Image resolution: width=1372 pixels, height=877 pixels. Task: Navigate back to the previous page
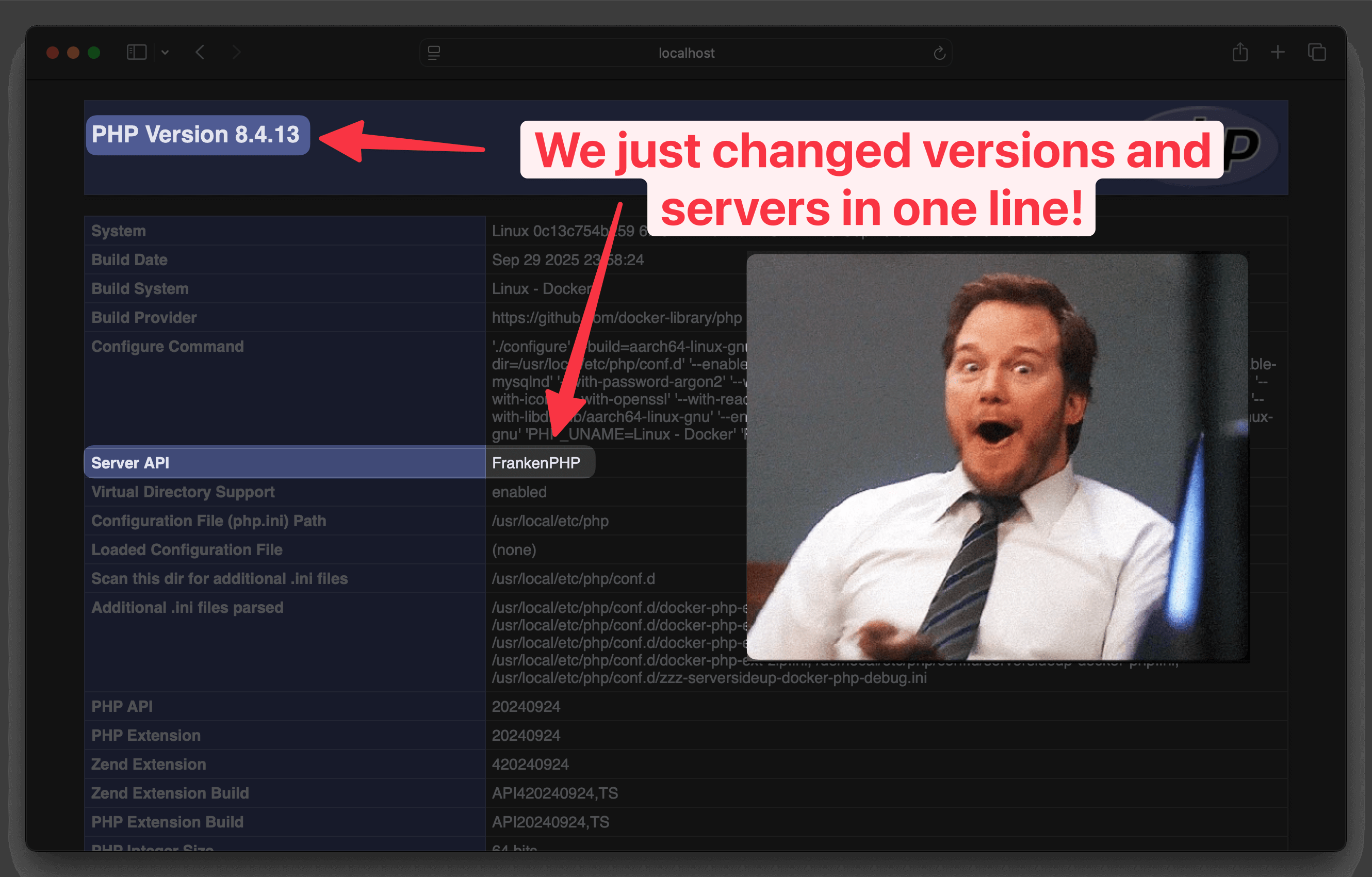coord(200,52)
